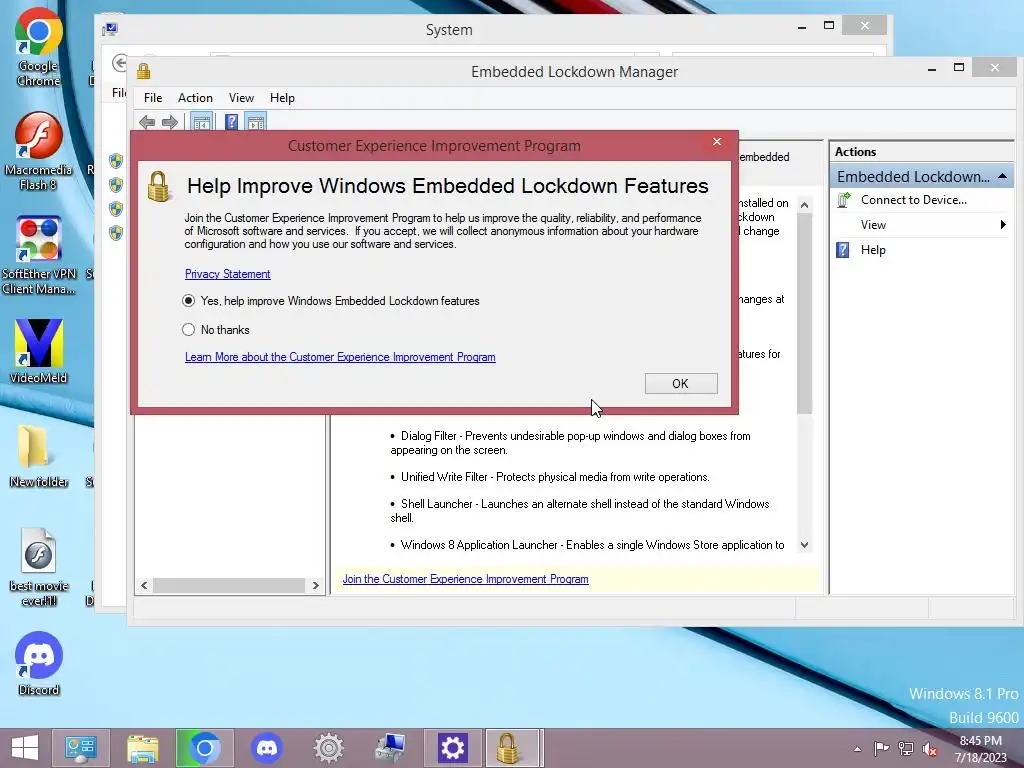Open the File menu in Lockdown Manager

point(153,98)
